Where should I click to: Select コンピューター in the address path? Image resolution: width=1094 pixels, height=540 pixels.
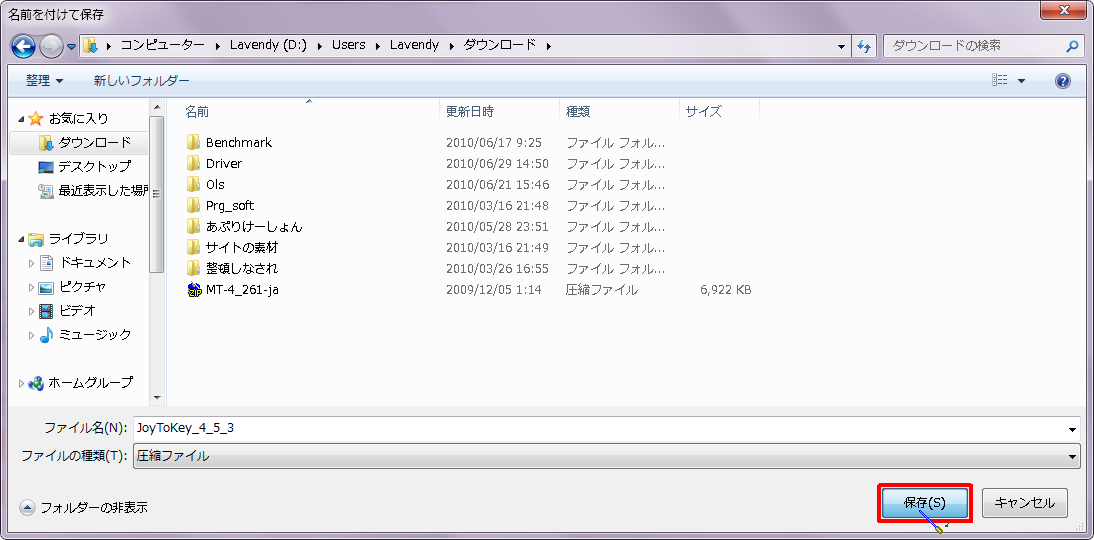163,45
